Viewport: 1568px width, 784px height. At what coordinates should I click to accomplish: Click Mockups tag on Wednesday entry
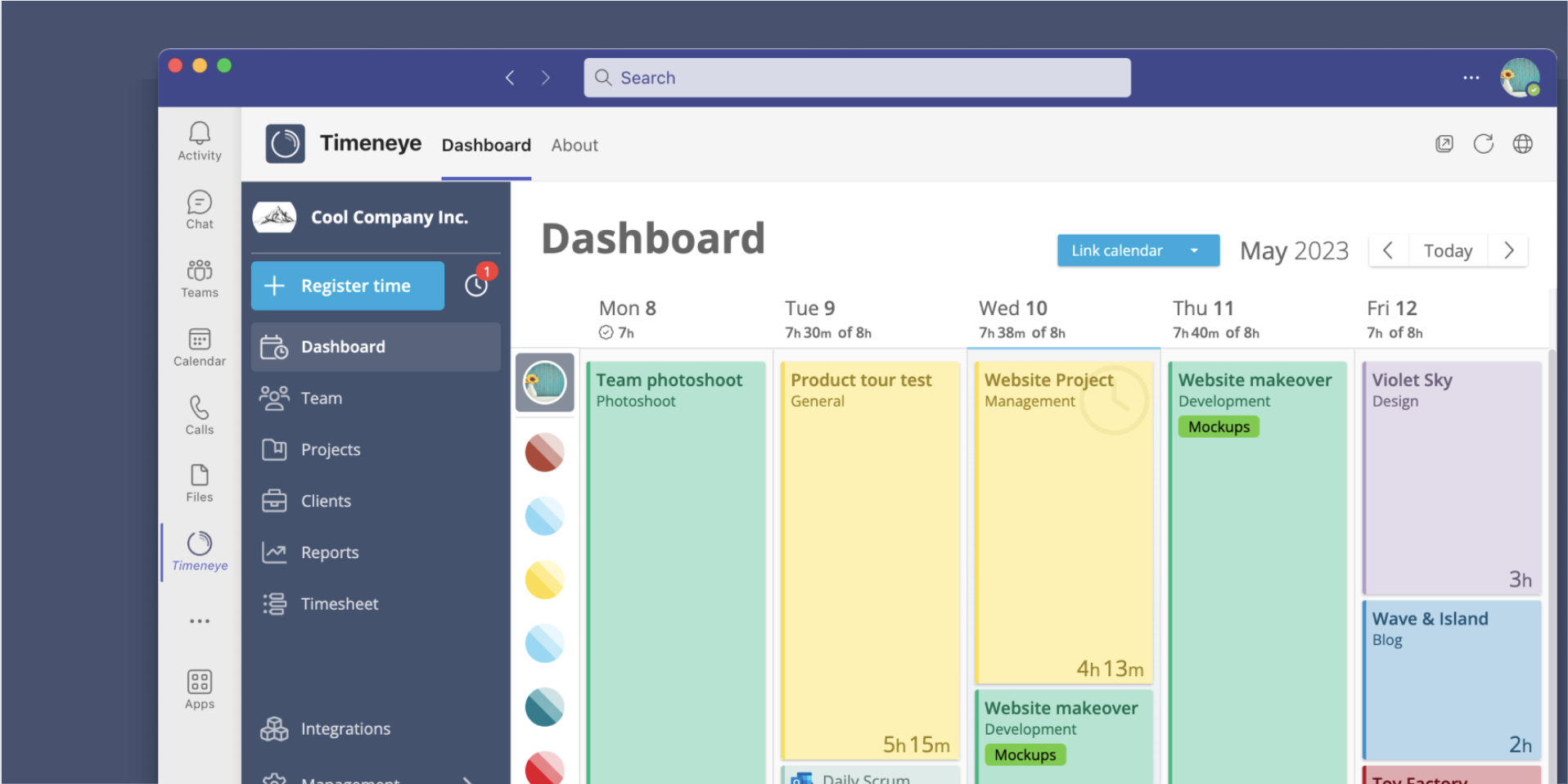point(1025,755)
